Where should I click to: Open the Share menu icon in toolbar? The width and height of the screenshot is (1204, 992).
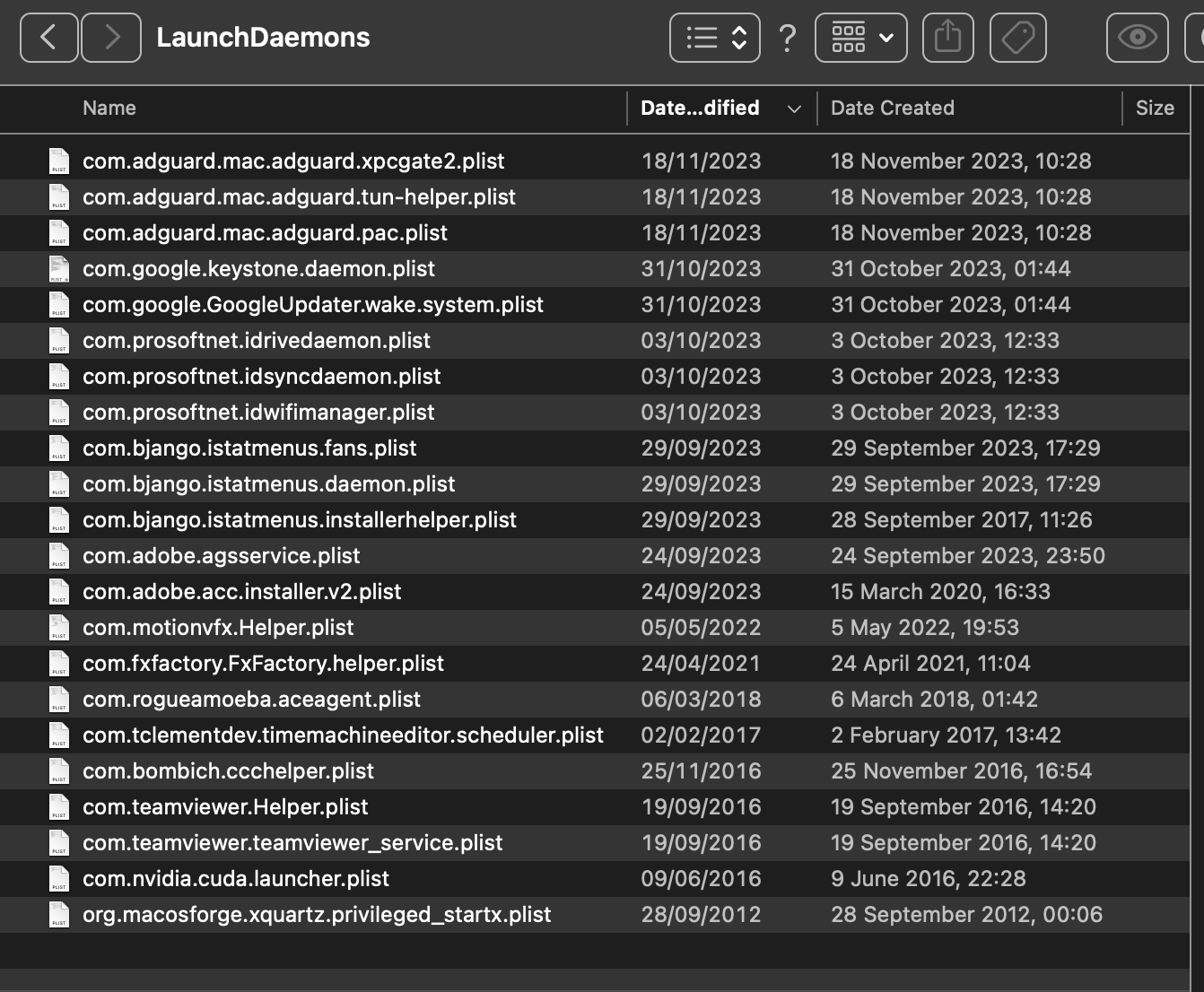click(948, 38)
